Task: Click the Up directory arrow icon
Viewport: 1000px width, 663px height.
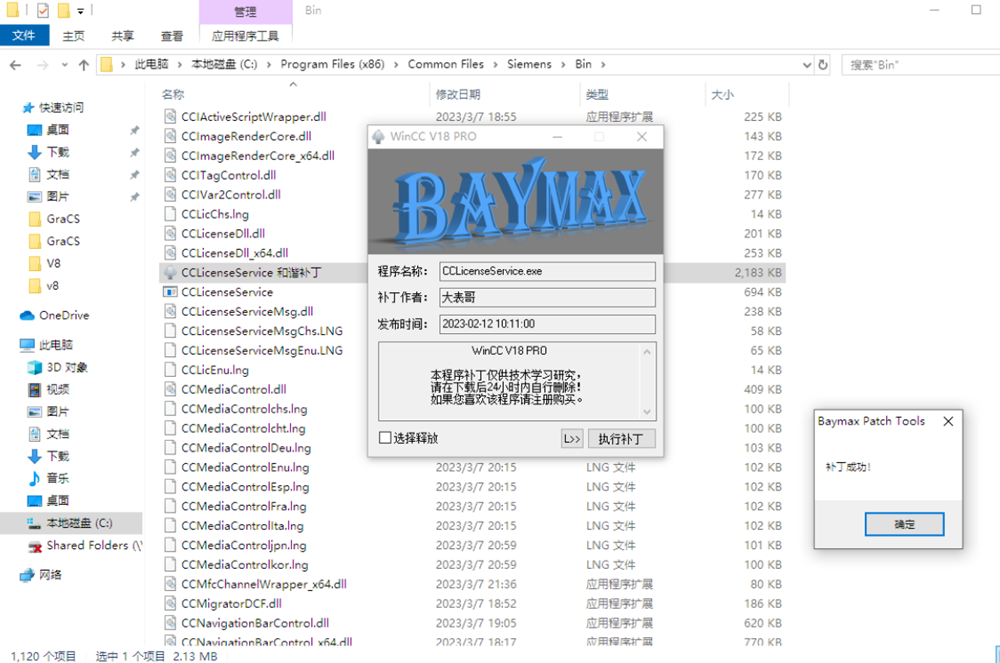Action: pos(83,65)
